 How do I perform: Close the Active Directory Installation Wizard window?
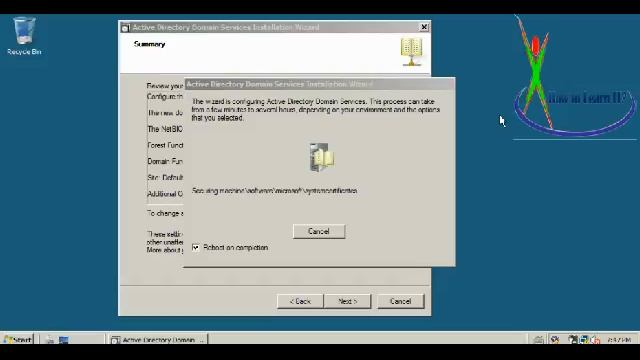424,27
